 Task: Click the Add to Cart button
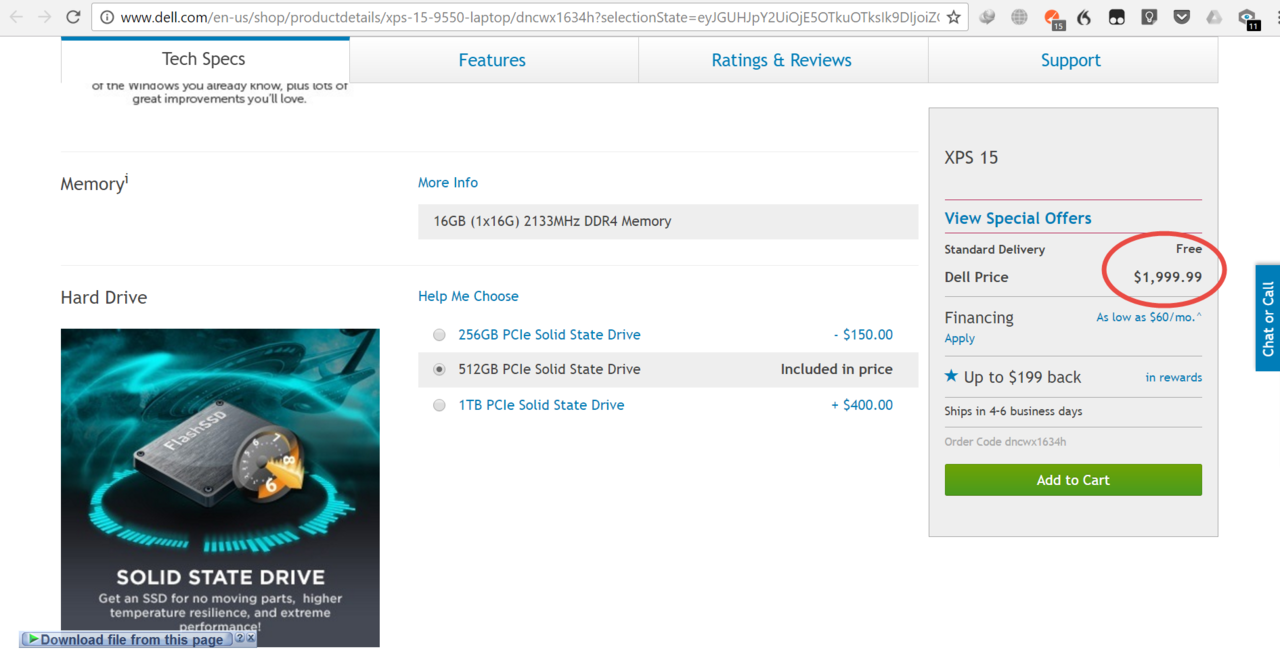[1073, 480]
